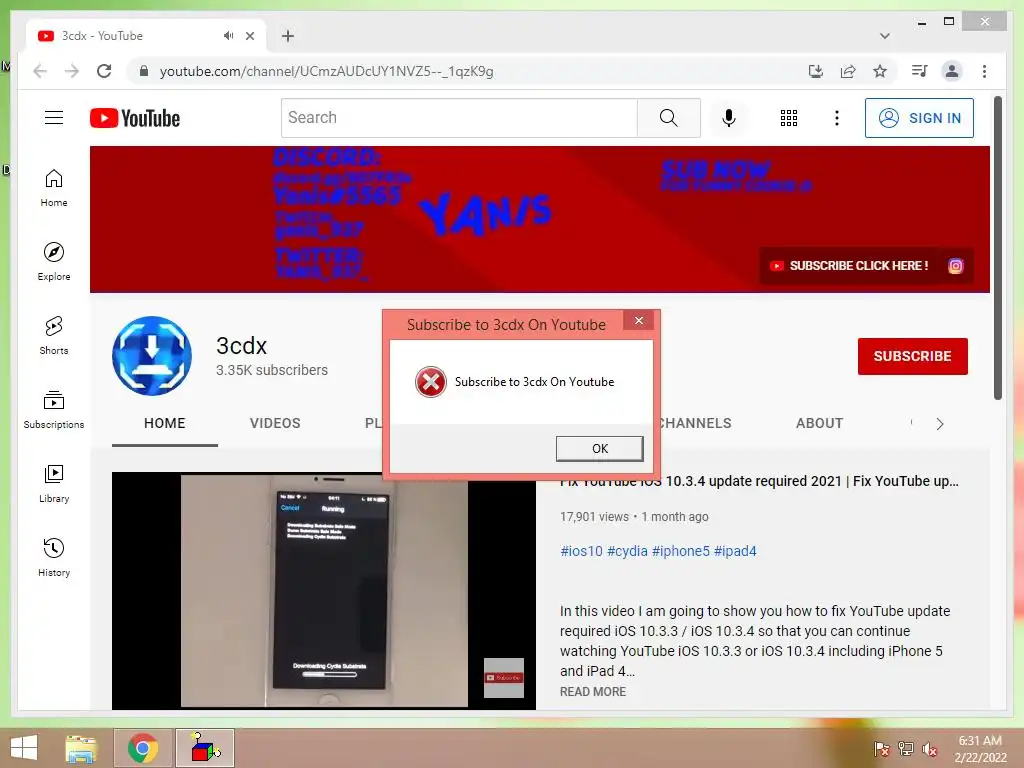Expand the Chrome tab search chevron
The image size is (1024, 768).
click(885, 36)
